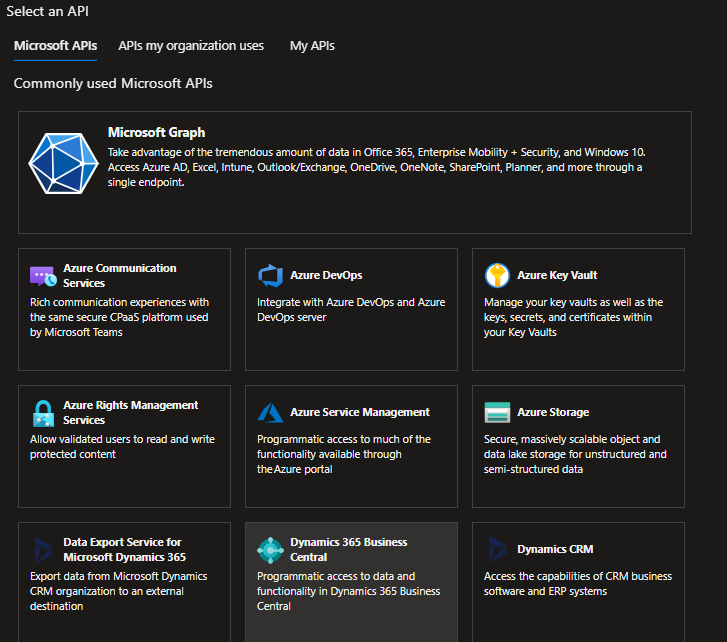Click the Azure Communication Services chat icon

[43, 276]
